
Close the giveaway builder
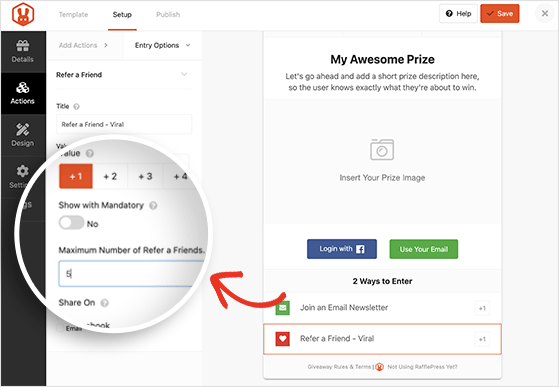click(545, 14)
